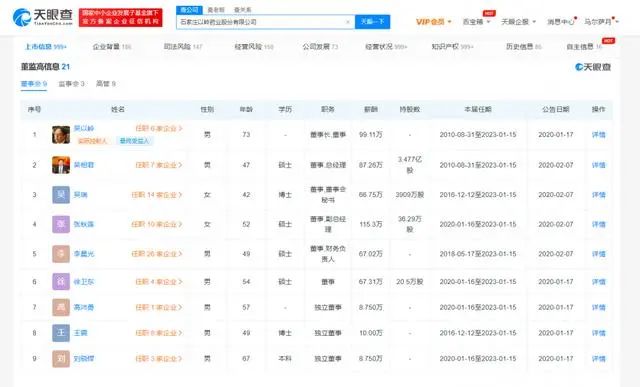Click the purple 张 avatar in row 4
The image size is (640, 387).
pyautogui.click(x=61, y=224)
